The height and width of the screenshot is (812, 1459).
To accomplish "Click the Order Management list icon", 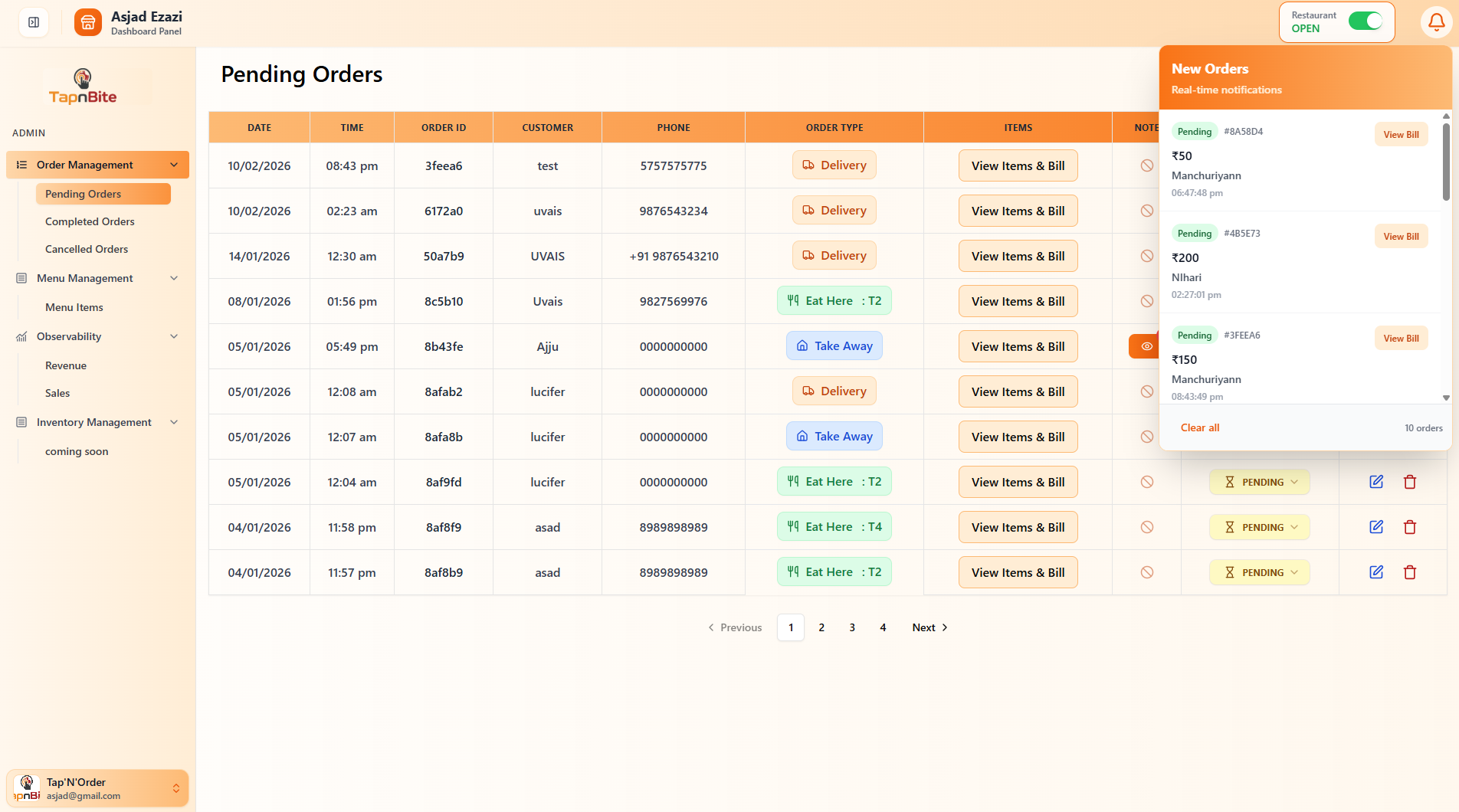I will pyautogui.click(x=23, y=165).
